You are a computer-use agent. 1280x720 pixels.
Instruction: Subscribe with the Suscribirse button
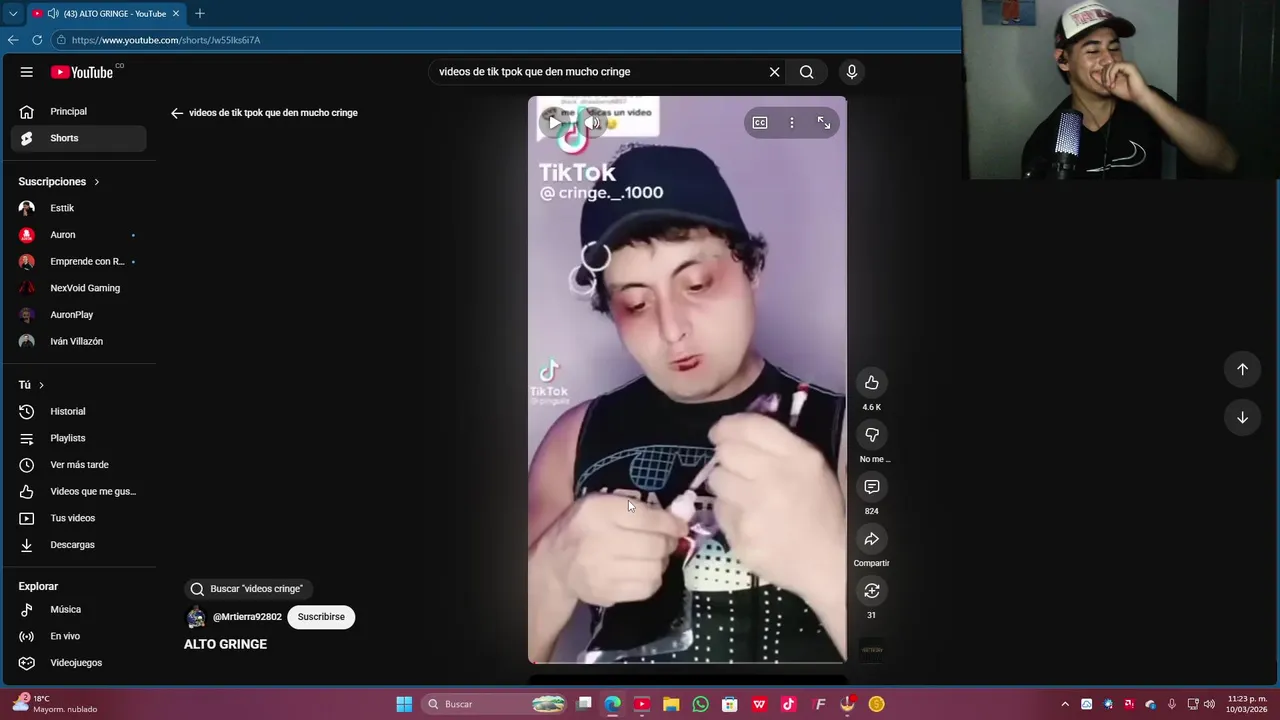[x=321, y=617]
